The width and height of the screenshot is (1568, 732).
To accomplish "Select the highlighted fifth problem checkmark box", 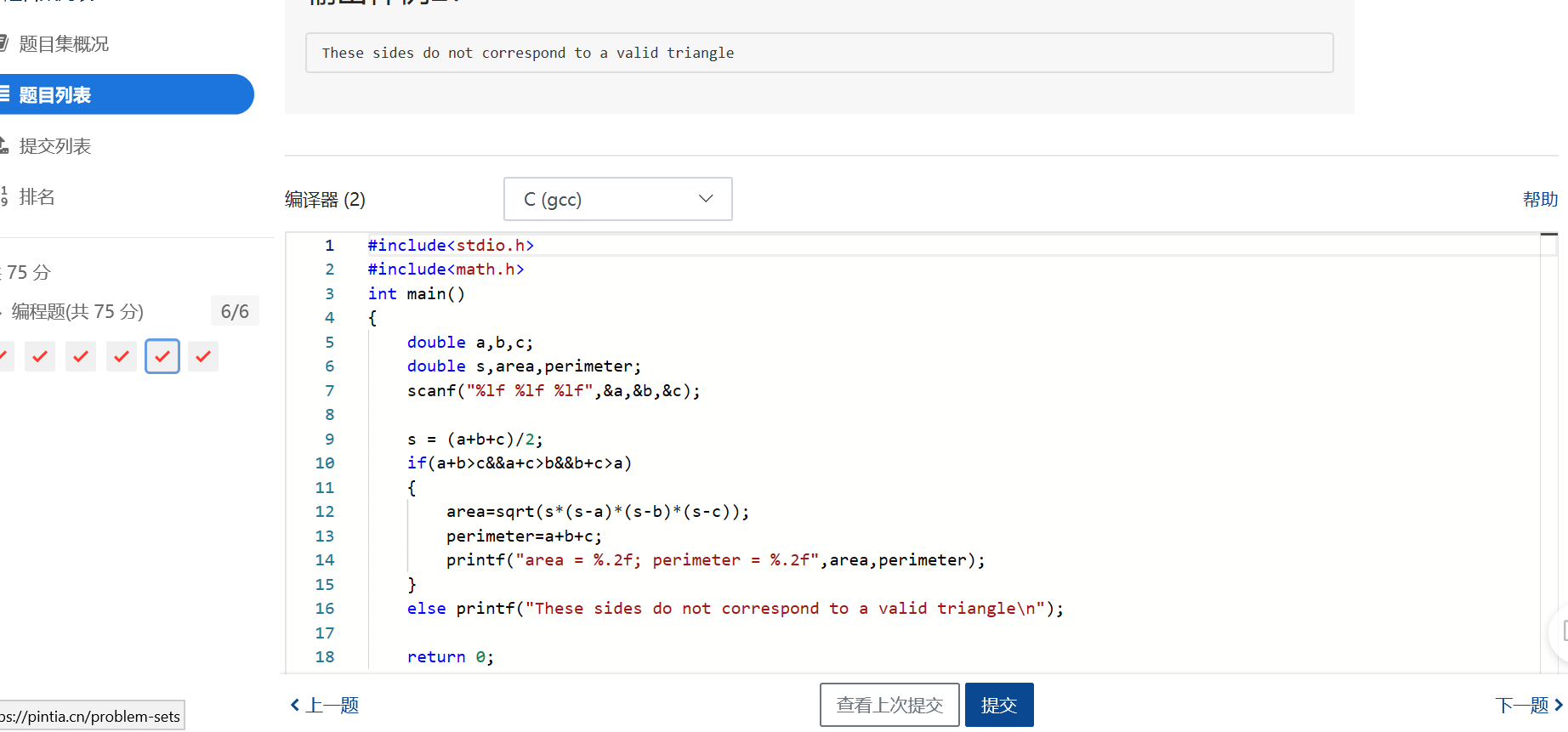I will click(162, 356).
